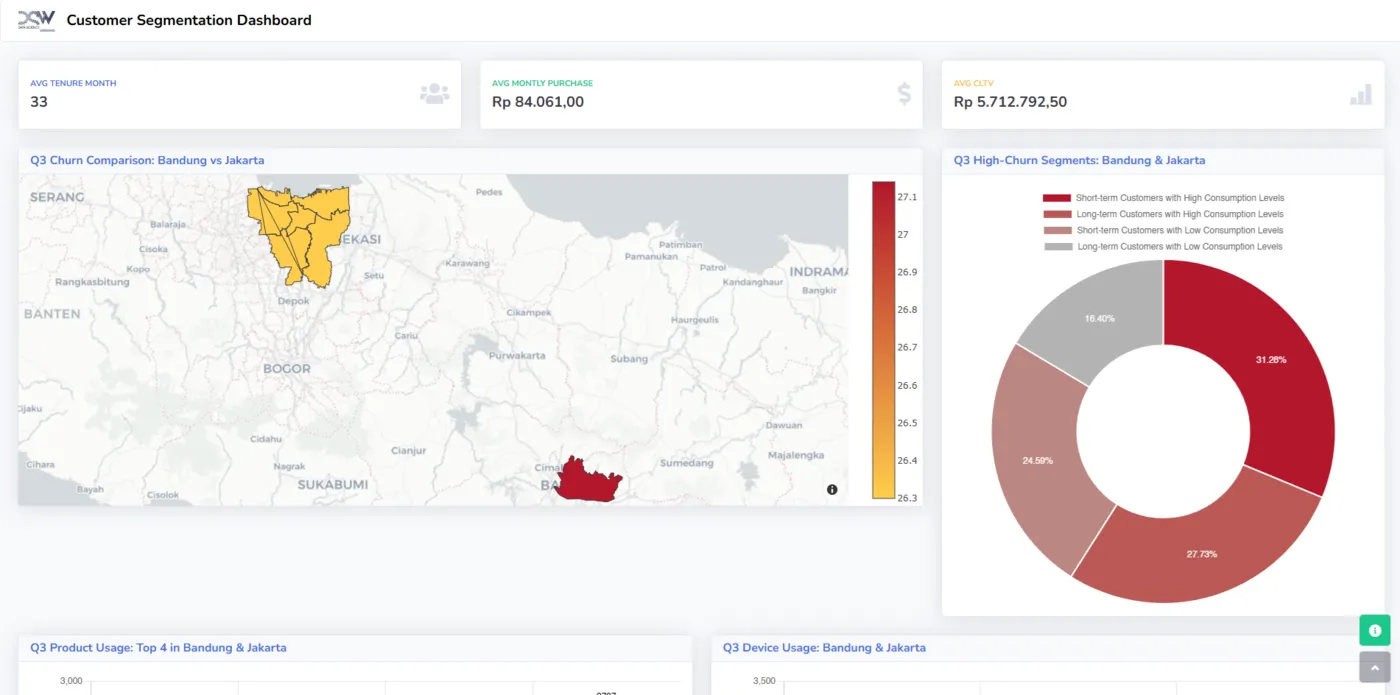This screenshot has width=1400, height=695.
Task: Click the red Bandung region on map
Action: (588, 479)
